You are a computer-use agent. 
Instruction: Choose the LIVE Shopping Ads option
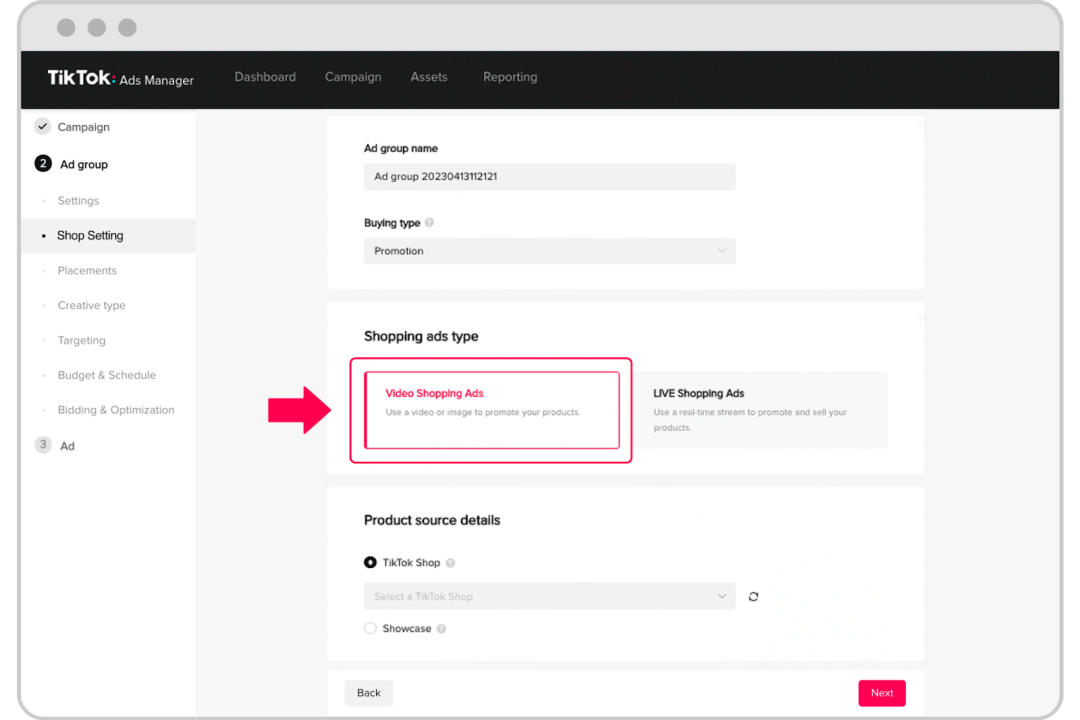[x=762, y=410]
